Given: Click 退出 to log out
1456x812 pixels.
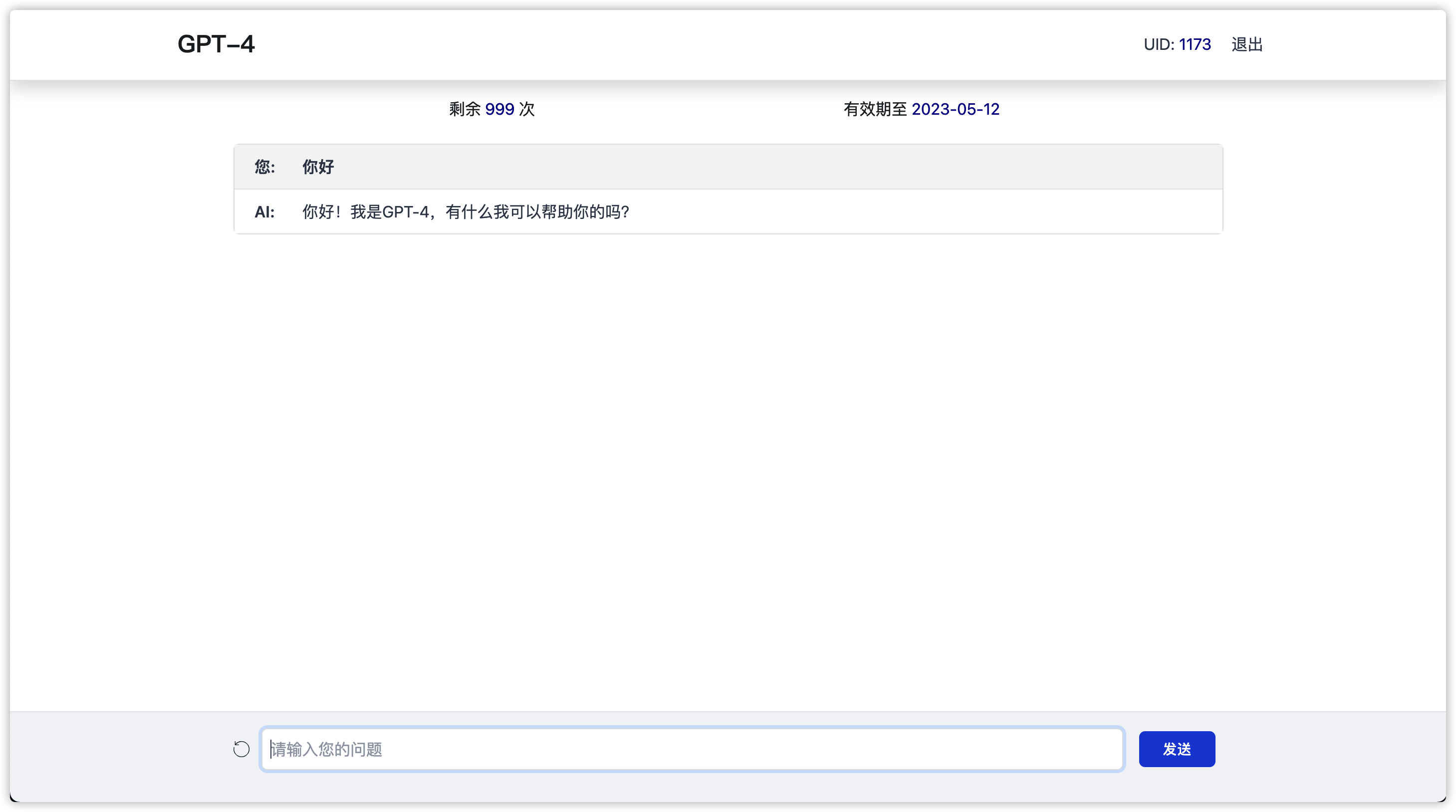Looking at the screenshot, I should click(1247, 44).
